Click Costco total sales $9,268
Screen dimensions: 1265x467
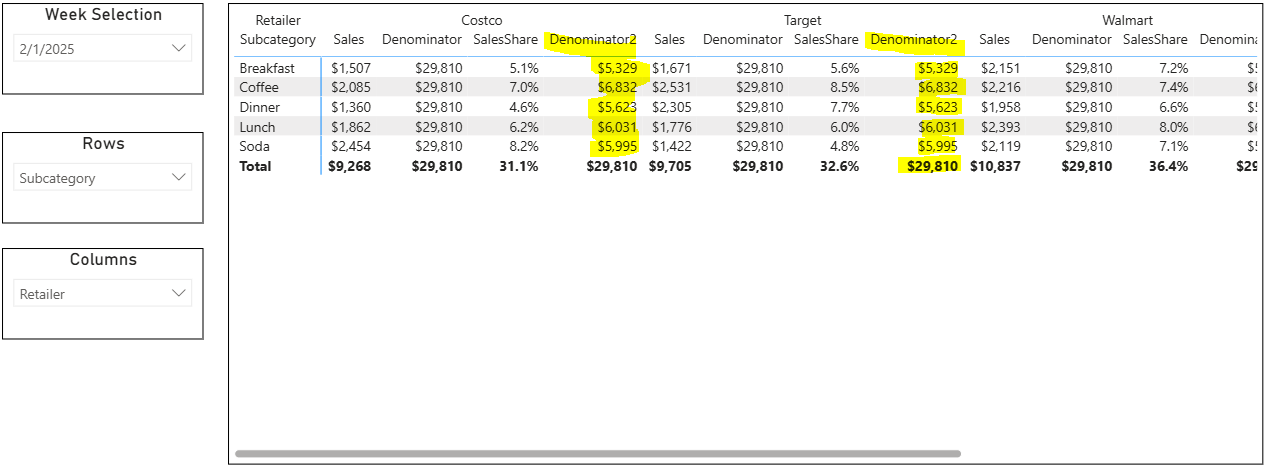point(350,166)
